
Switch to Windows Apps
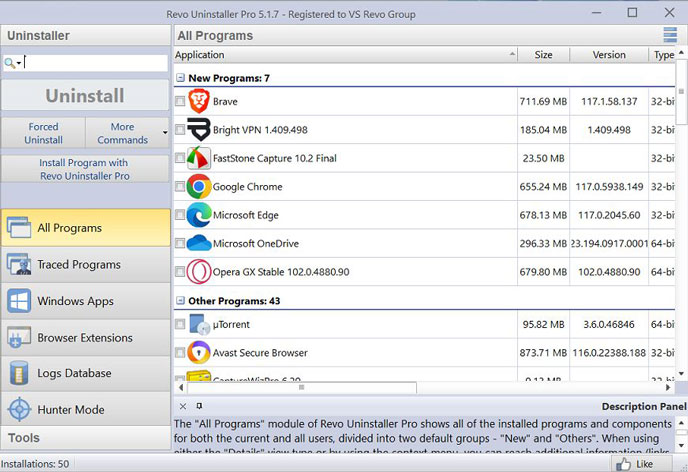coord(86,300)
